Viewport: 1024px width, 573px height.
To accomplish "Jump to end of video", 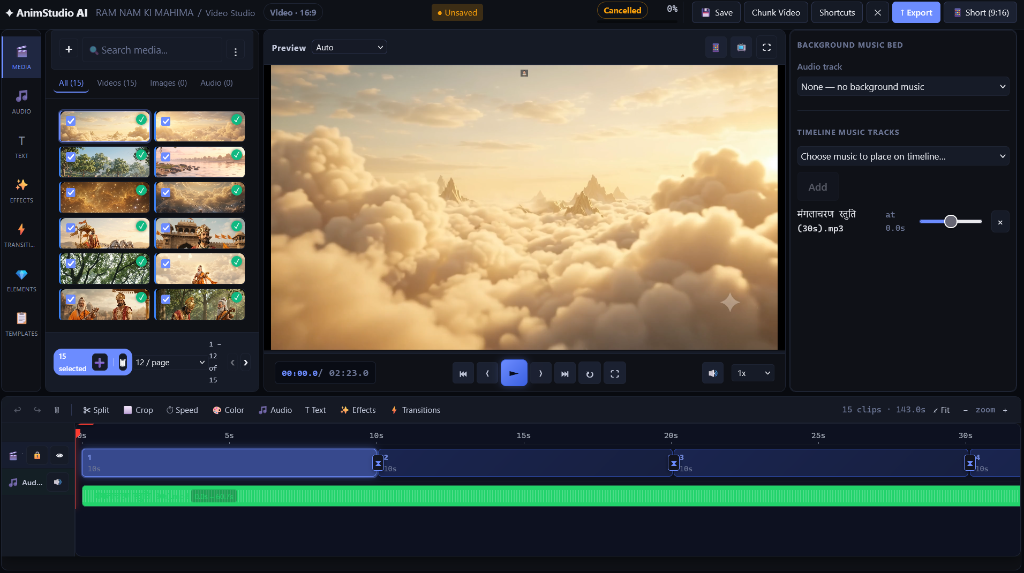I will 565,374.
